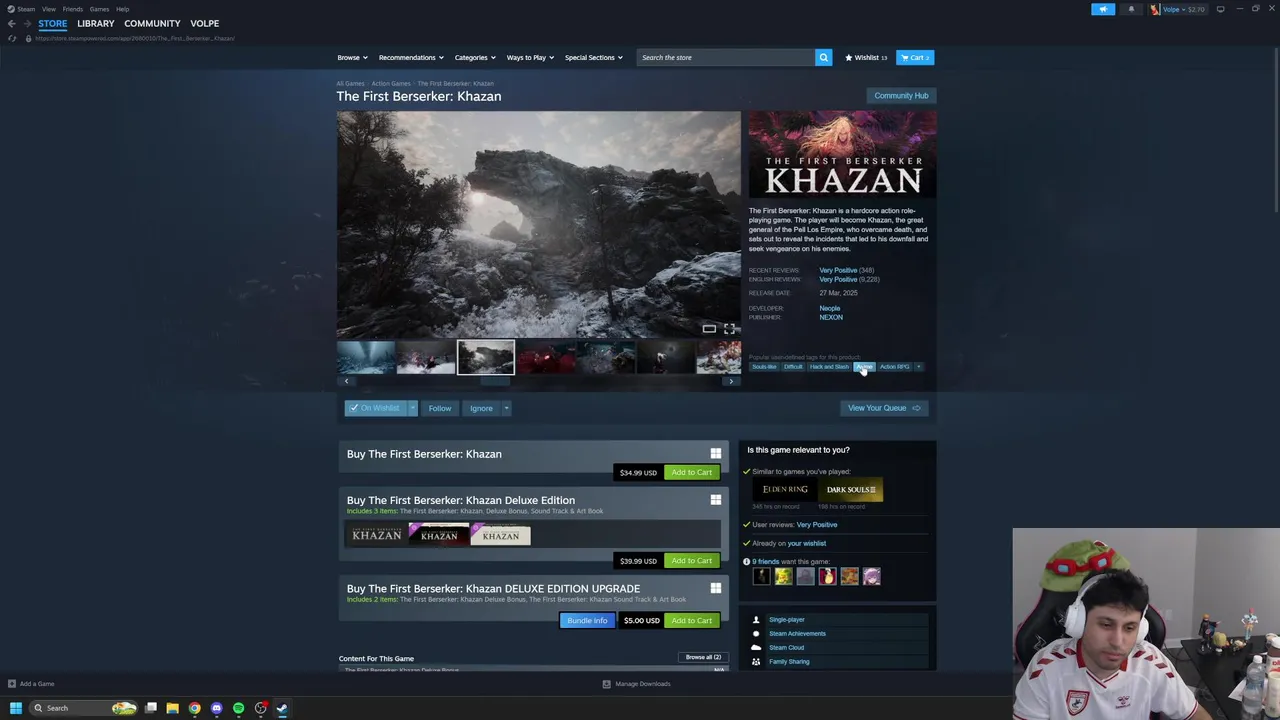Screen dimensions: 1280x720
Task: Click the Steam announcements megaphone icon
Action: click(1103, 9)
